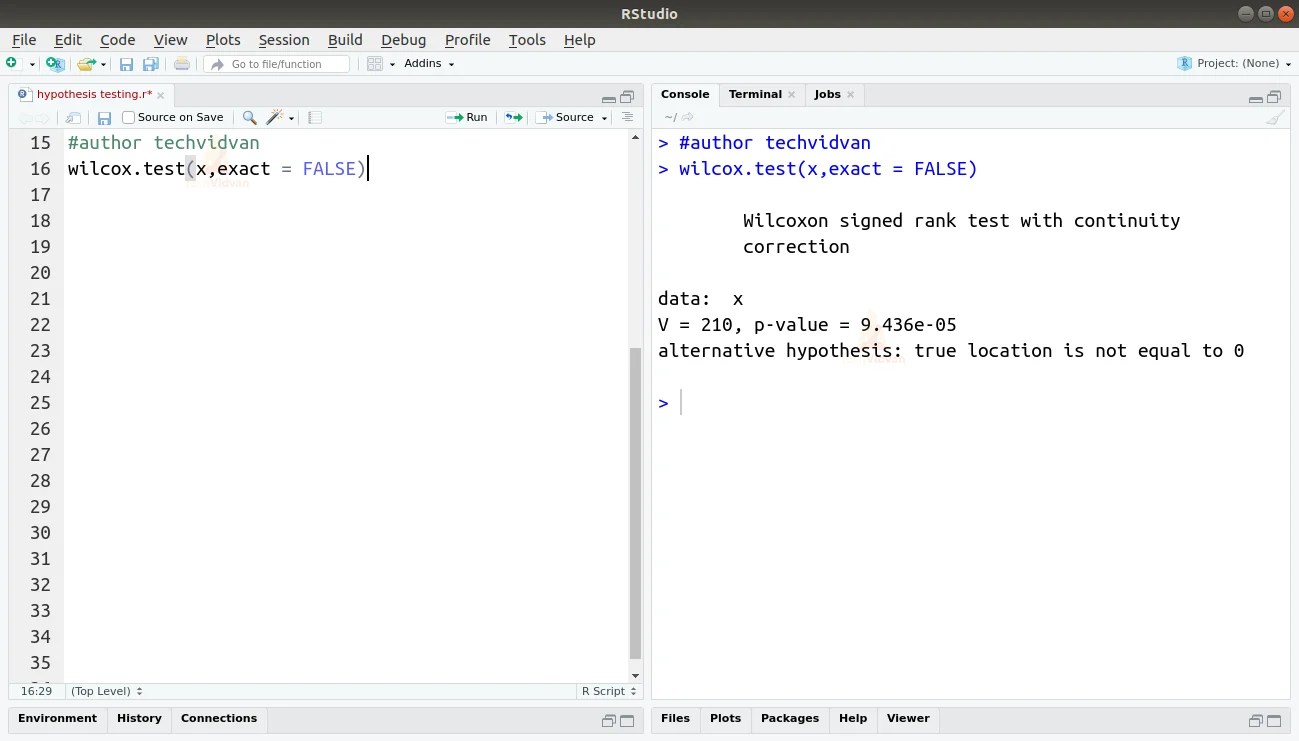The image size is (1299, 741).
Task: Open the Environment tab
Action: (57, 718)
